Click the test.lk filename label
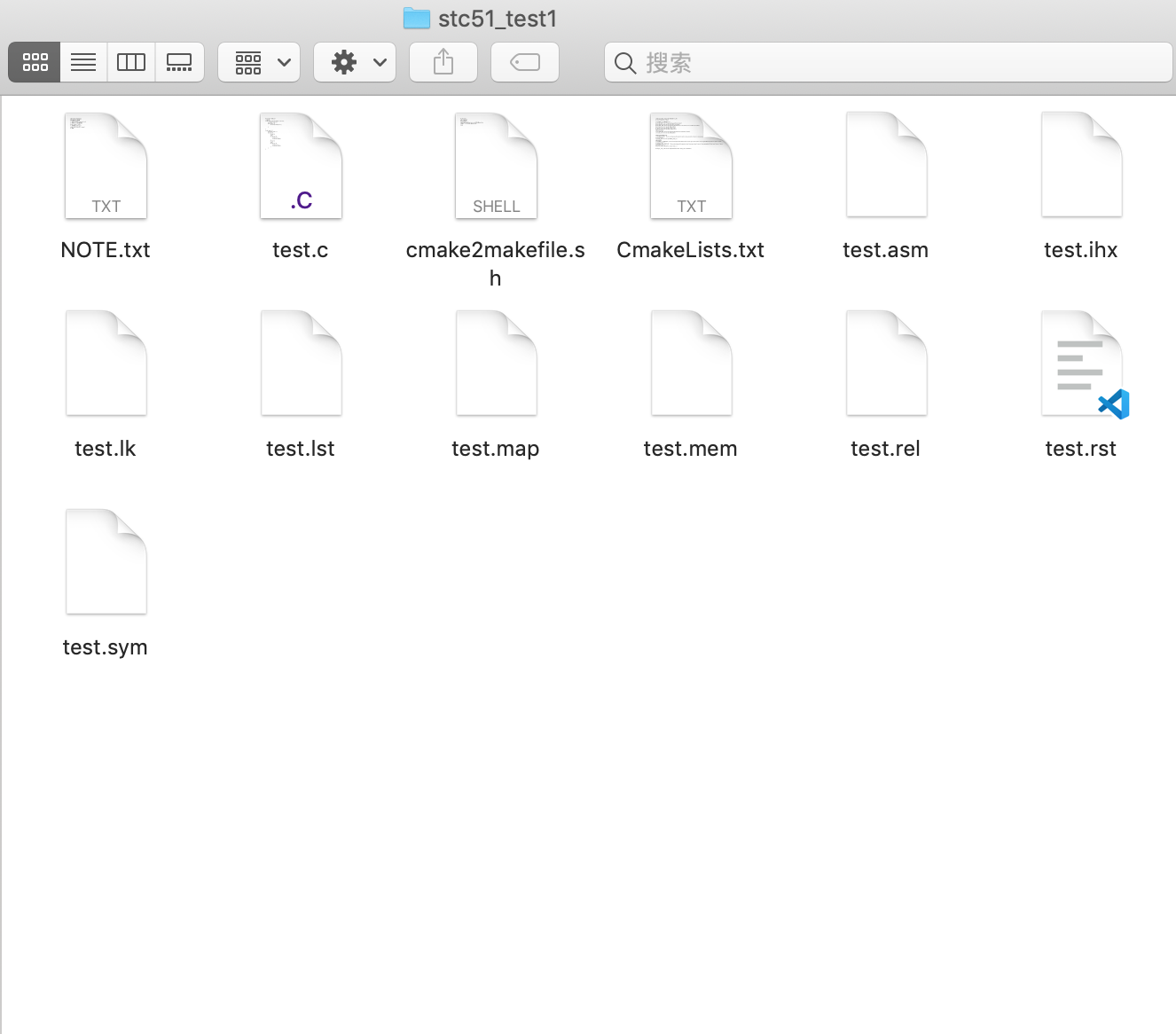The height and width of the screenshot is (1034, 1176). pos(106,449)
